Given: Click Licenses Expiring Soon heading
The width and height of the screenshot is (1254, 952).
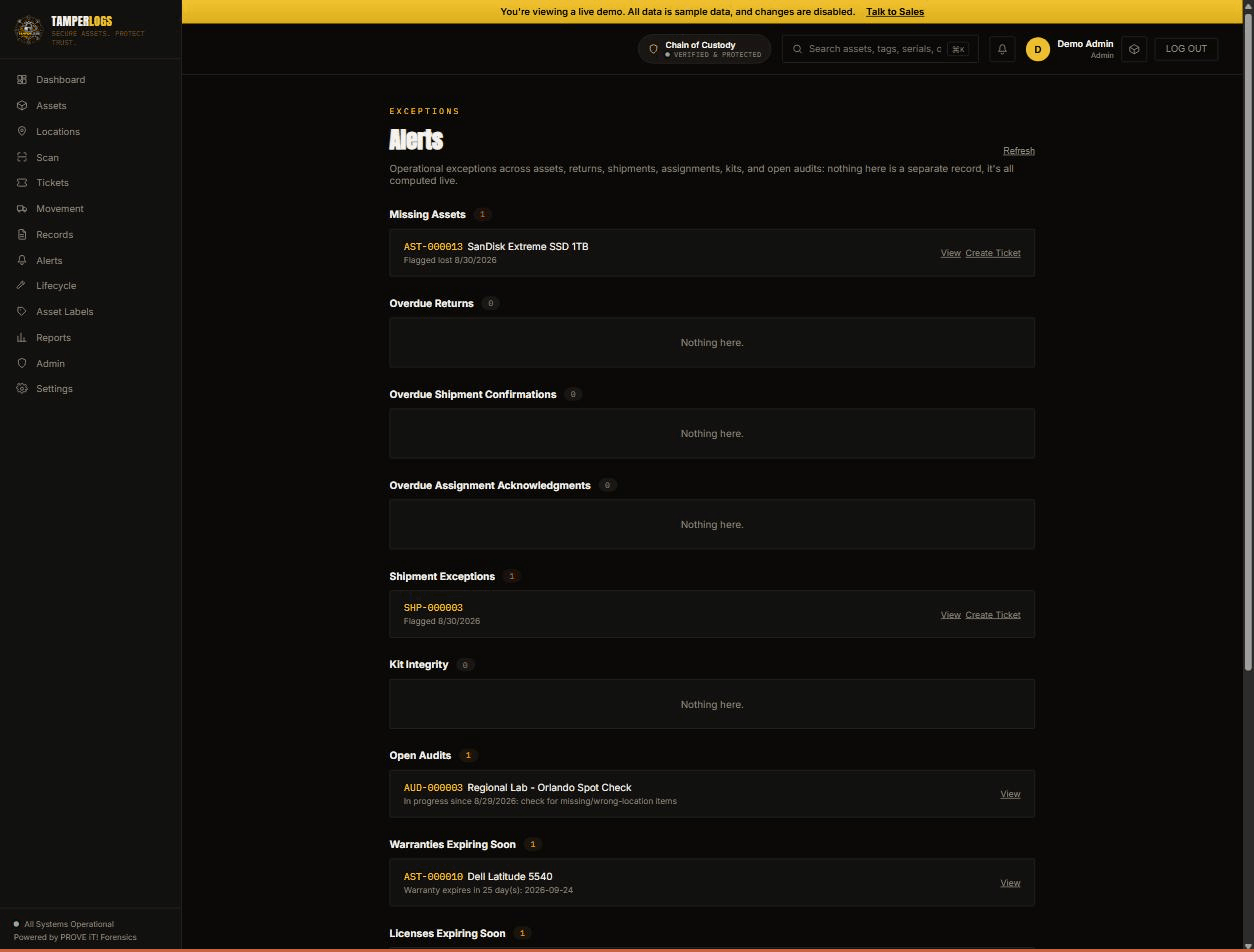Looking at the screenshot, I should pyautogui.click(x=447, y=933).
